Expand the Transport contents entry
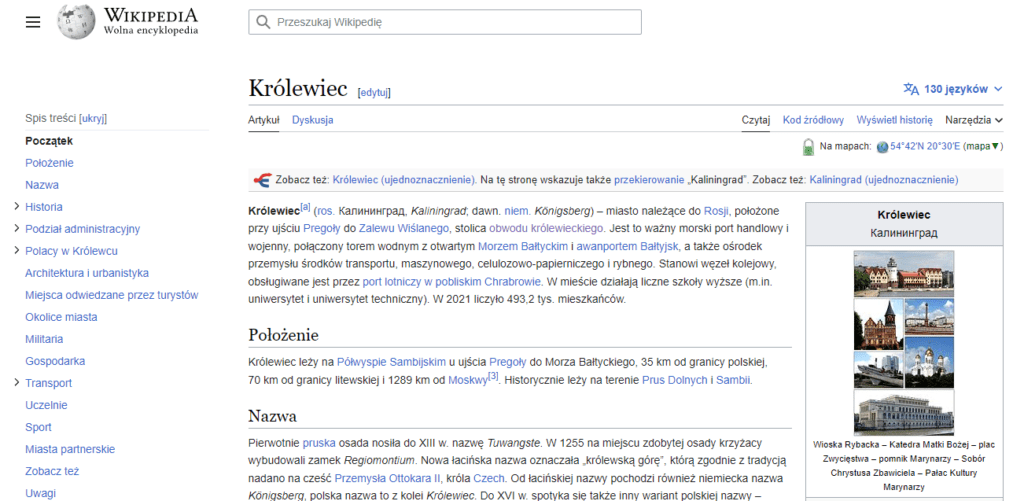The image size is (1024, 501). tap(17, 383)
